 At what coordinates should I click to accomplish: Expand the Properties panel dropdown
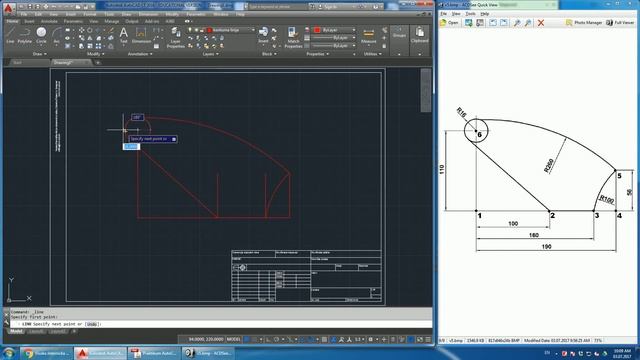pyautogui.click(x=317, y=54)
